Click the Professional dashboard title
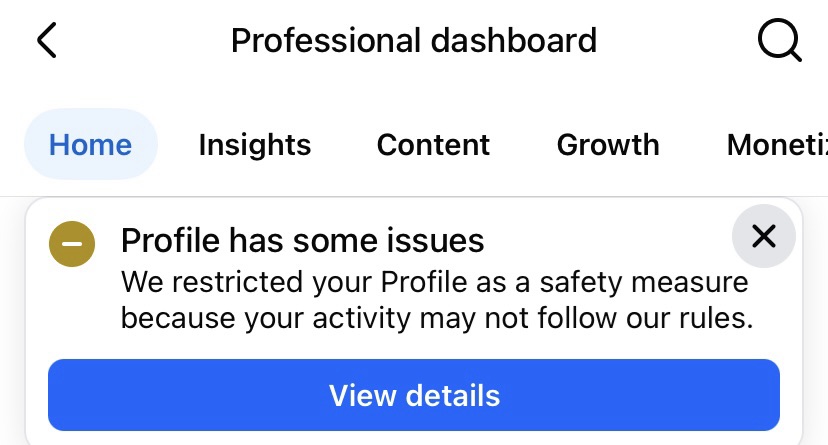This screenshot has width=828, height=445. point(414,41)
